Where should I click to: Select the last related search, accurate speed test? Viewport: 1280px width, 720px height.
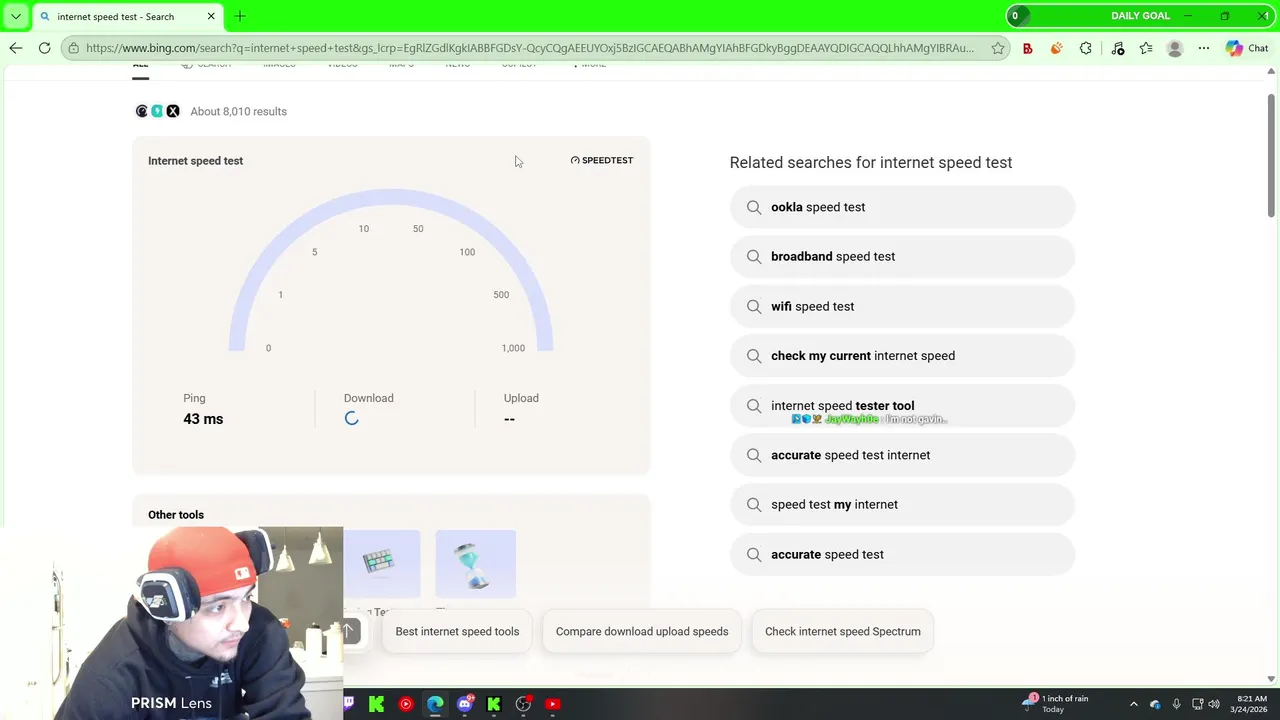coord(902,554)
